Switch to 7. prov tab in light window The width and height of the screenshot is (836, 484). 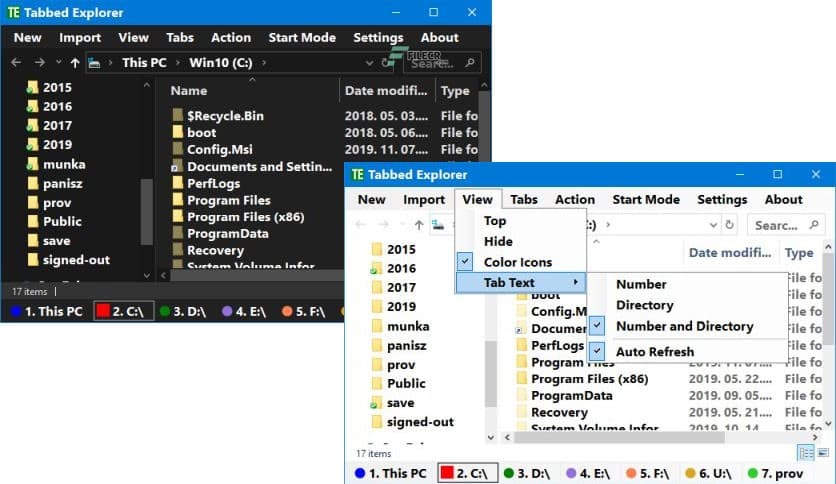tap(776, 473)
